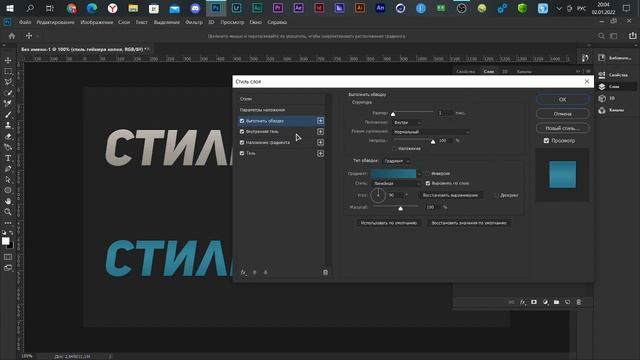Click the gradient scale slider handle
The height and width of the screenshot is (360, 640).
(400, 209)
